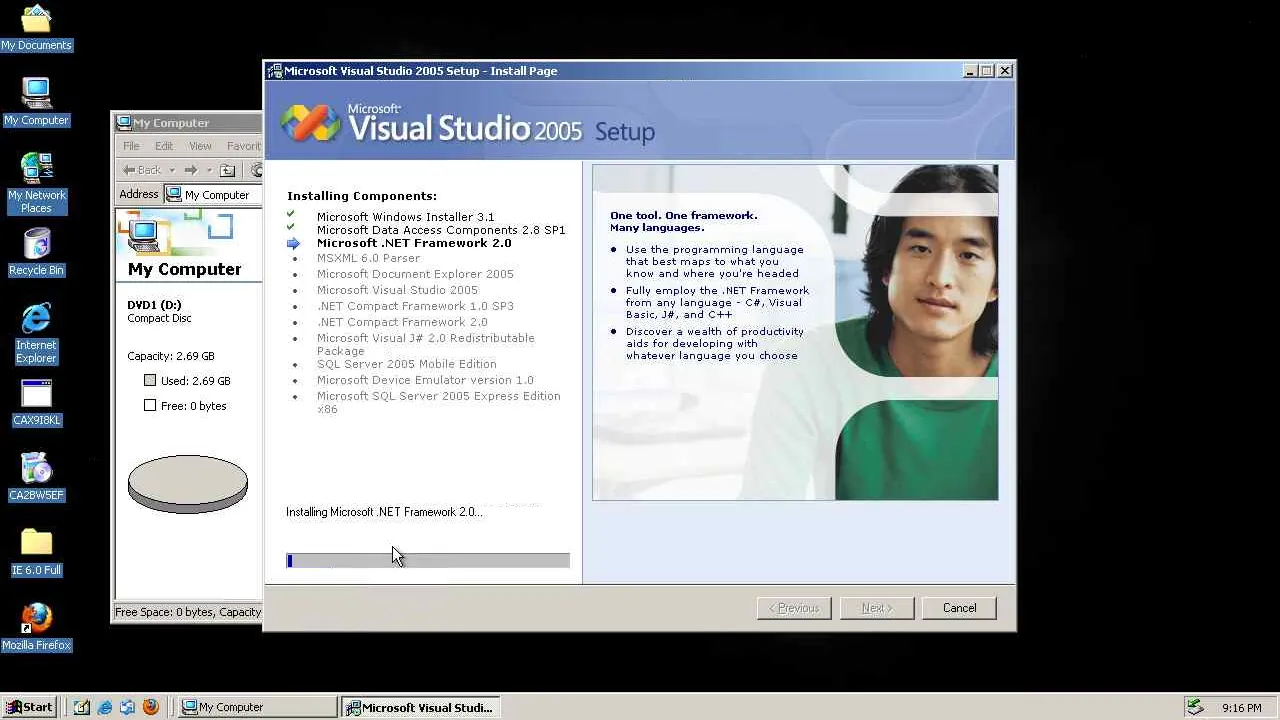Viewport: 1280px width, 720px height.
Task: Click '.NET Compact Framework 1.0 SP3' component
Action: tap(415, 306)
